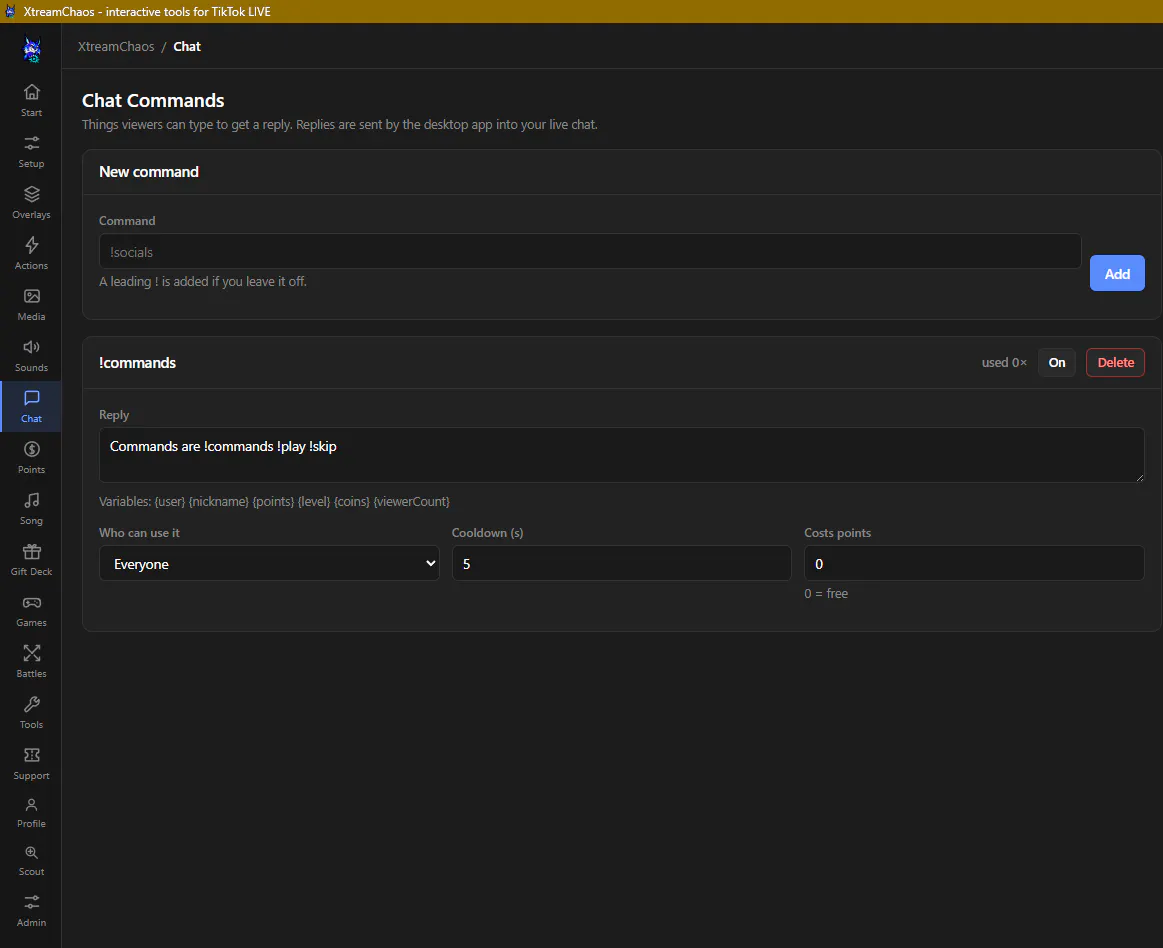
Task: Add the new command
Action: pos(1117,274)
